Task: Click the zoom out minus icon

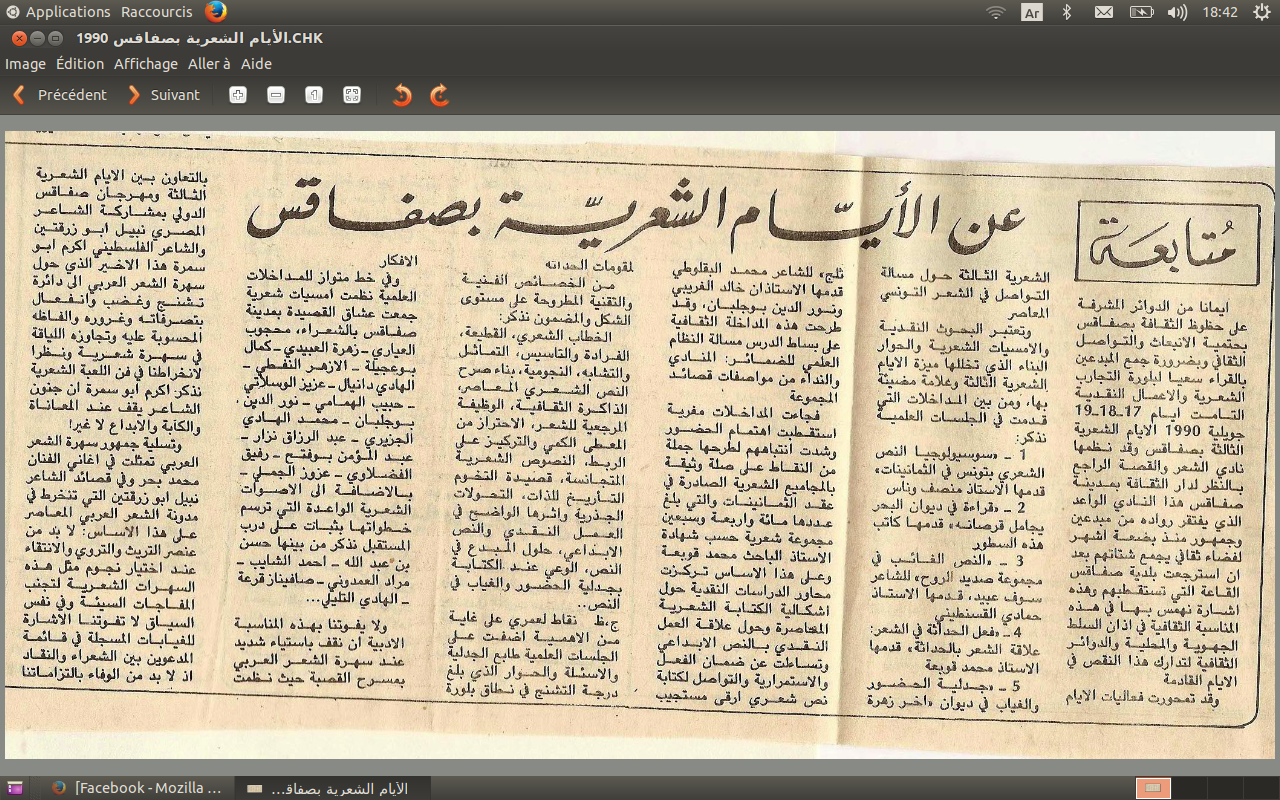Action: (x=276, y=95)
